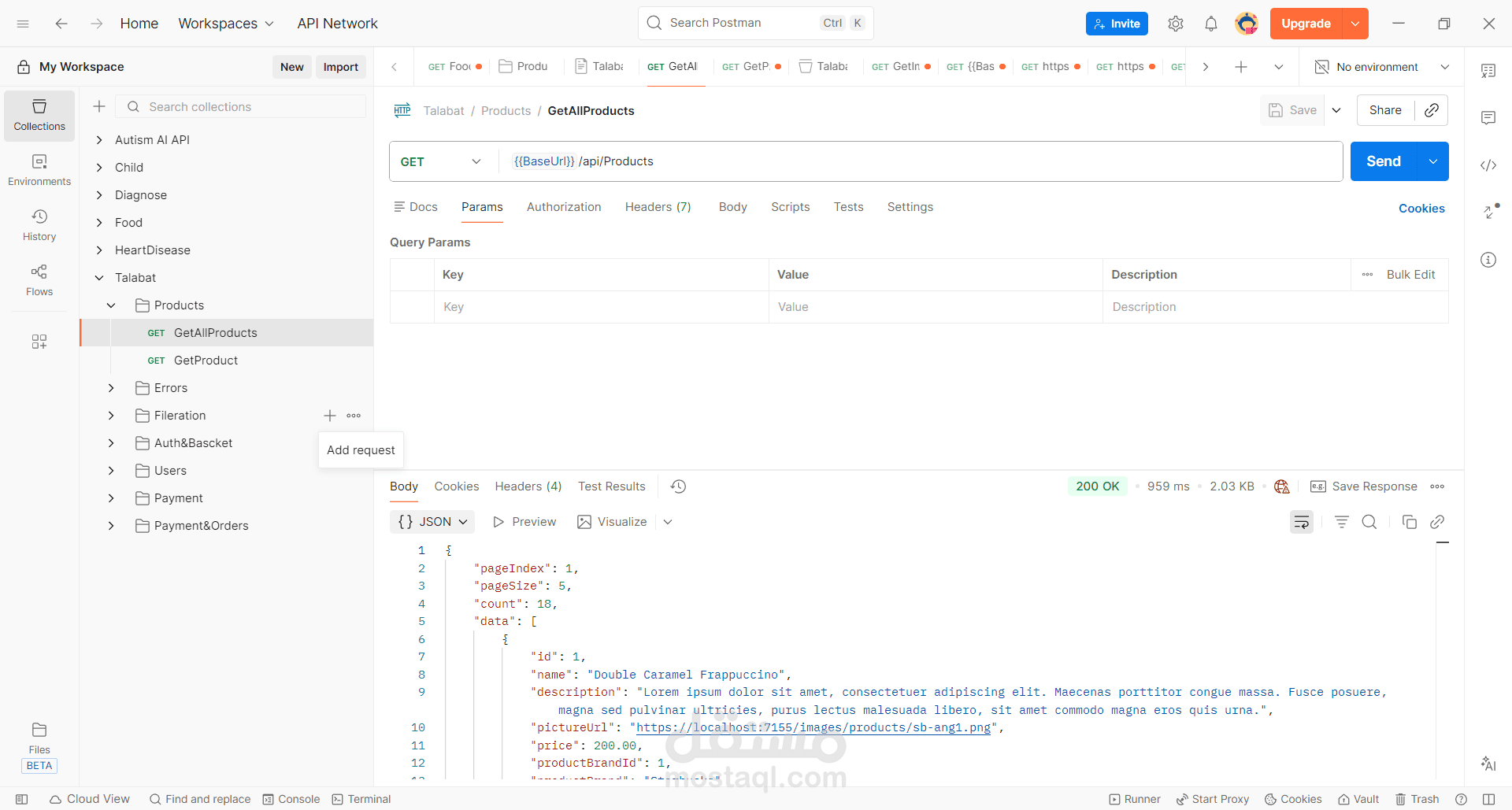Open the Workspaces menu
The height and width of the screenshot is (810, 1512).
[226, 24]
